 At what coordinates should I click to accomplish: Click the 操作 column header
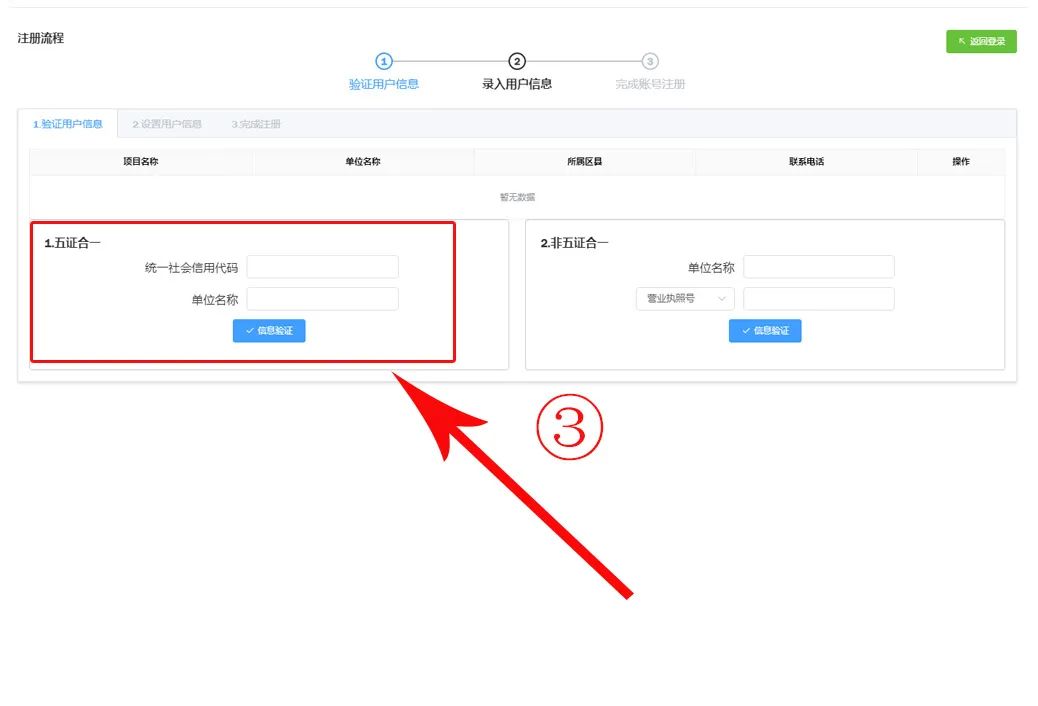tap(961, 162)
